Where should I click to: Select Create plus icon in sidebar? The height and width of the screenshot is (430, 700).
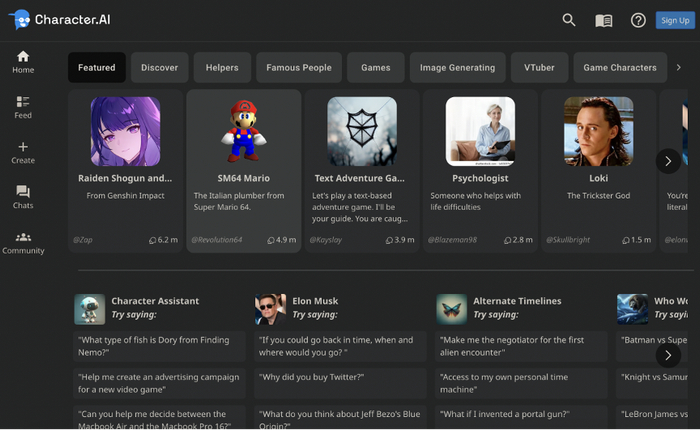23,153
